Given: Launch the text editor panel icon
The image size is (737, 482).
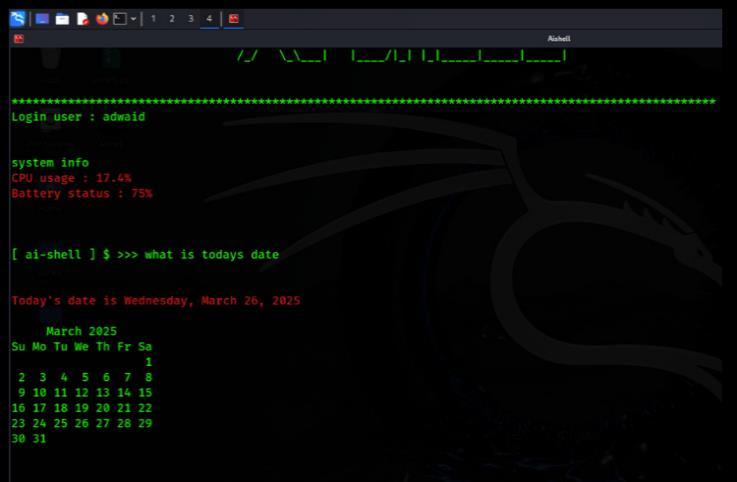Looking at the screenshot, I should point(83,19).
